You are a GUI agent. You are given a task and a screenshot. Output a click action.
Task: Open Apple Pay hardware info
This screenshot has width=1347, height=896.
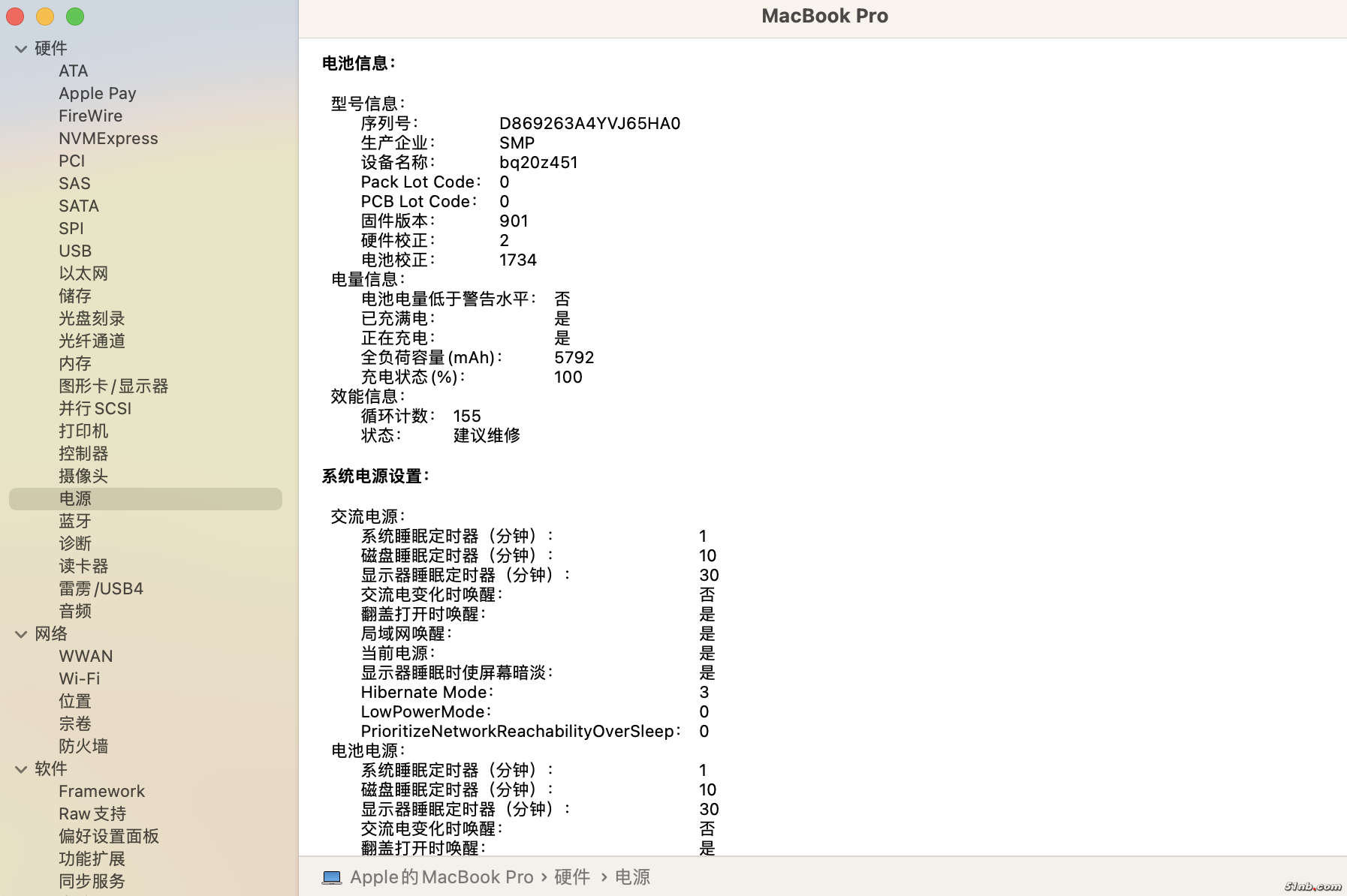(x=98, y=94)
